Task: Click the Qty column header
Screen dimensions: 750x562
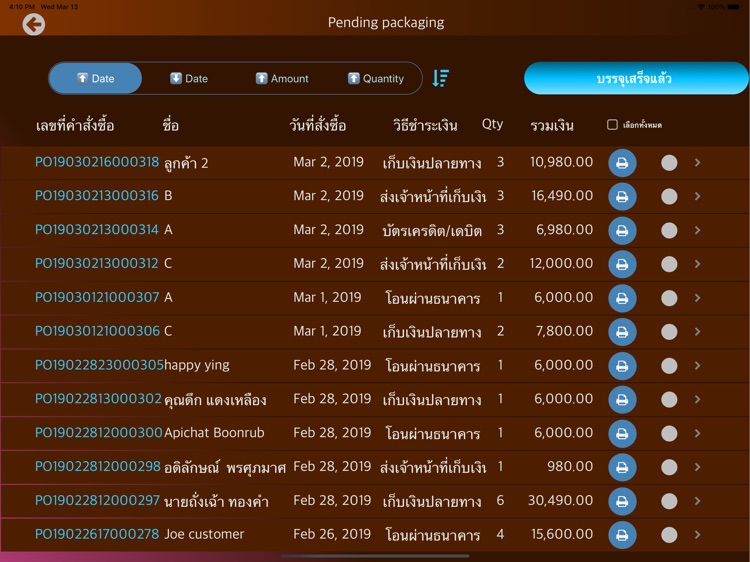Action: [492, 124]
